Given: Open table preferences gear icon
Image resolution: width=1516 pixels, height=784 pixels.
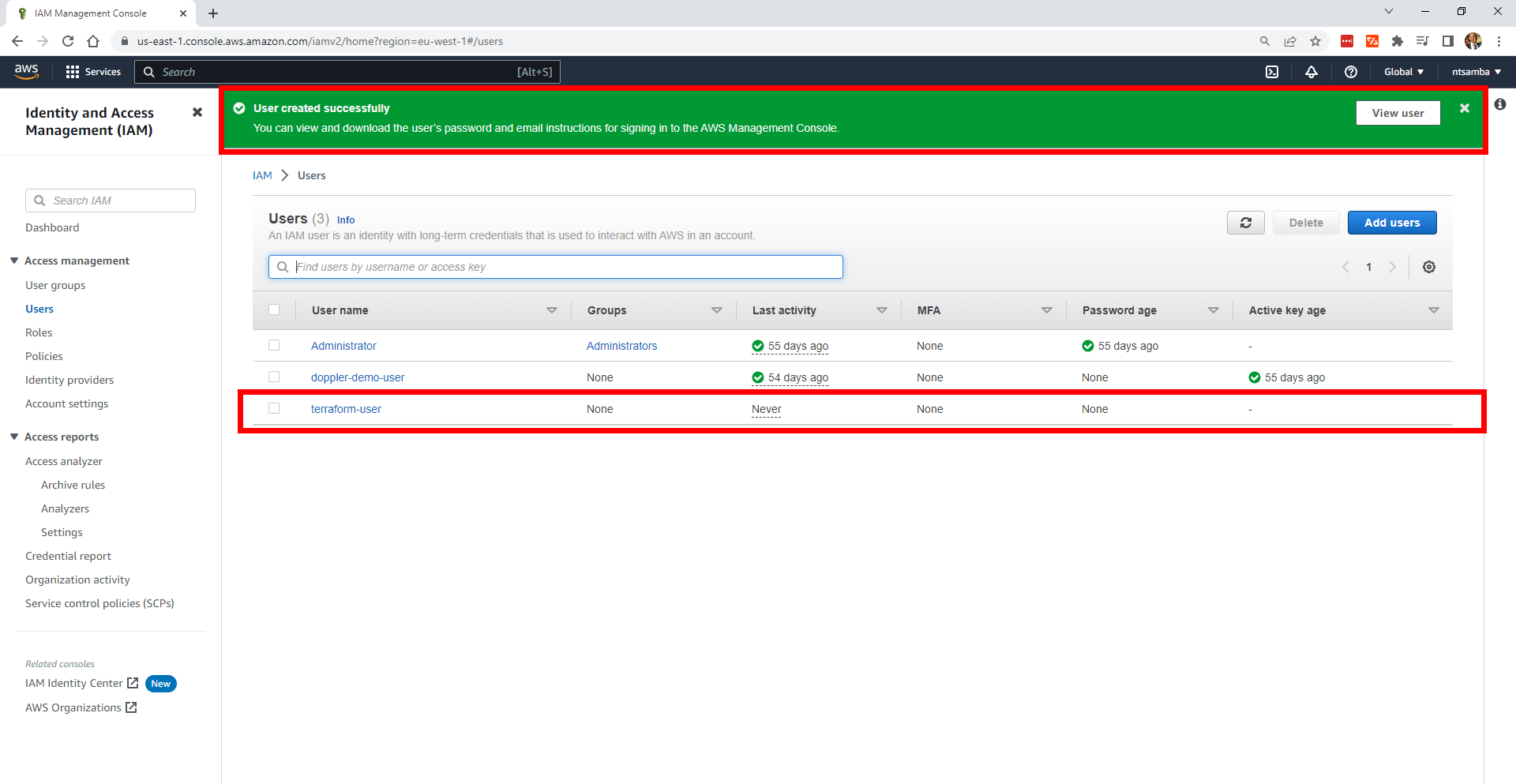Looking at the screenshot, I should pos(1428,267).
